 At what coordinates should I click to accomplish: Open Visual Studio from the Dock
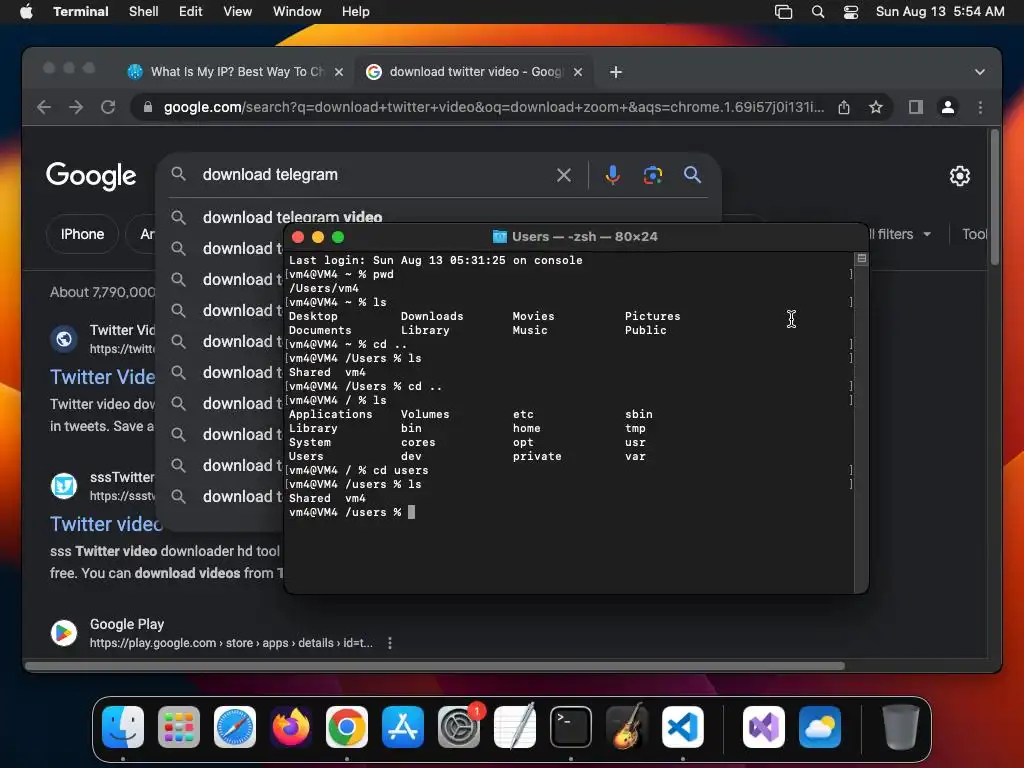(x=763, y=727)
